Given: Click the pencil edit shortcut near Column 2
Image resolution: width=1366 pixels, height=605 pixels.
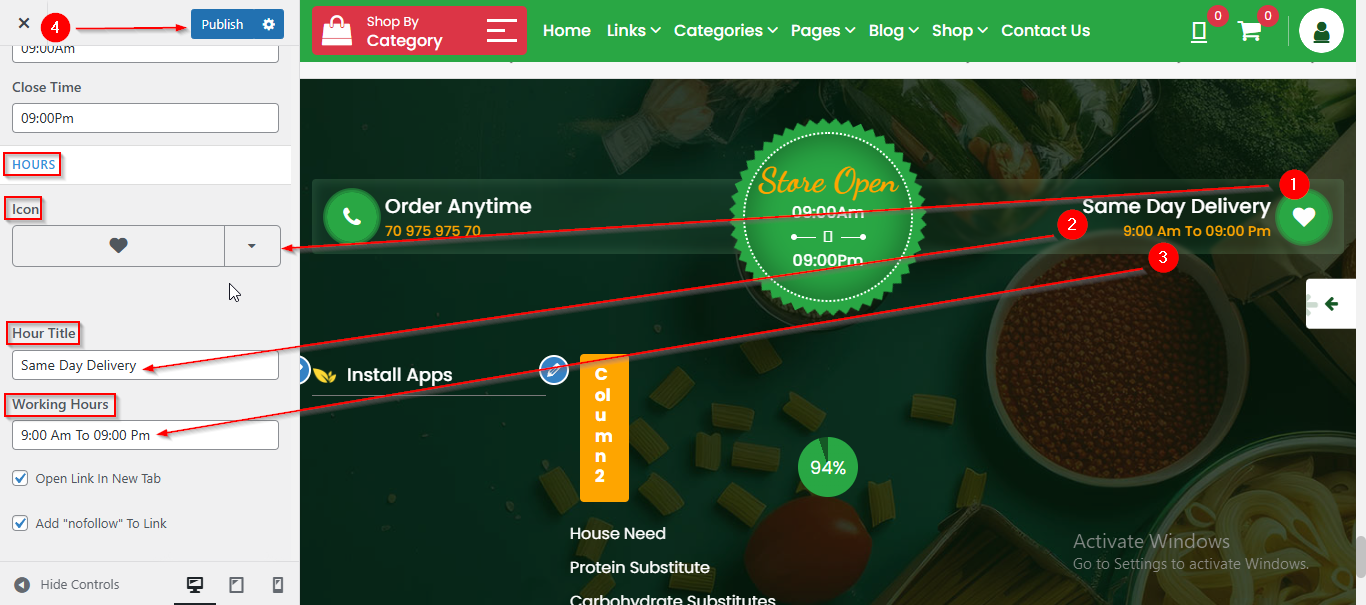Looking at the screenshot, I should click(x=554, y=370).
